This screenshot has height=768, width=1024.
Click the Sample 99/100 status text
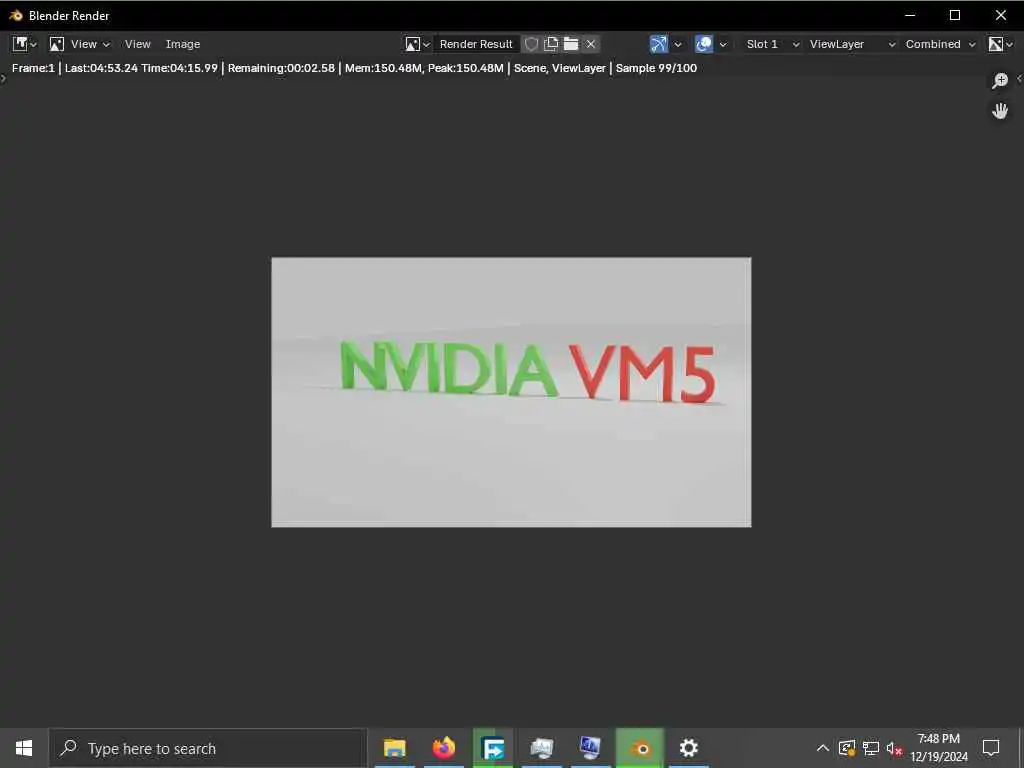click(x=656, y=68)
